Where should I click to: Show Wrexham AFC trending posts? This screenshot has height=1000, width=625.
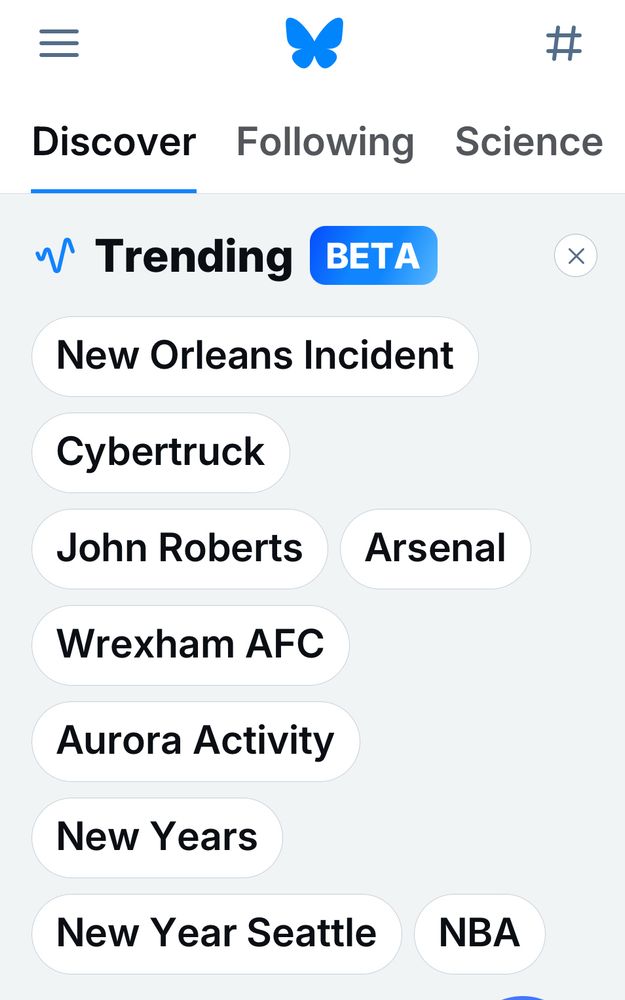[191, 644]
